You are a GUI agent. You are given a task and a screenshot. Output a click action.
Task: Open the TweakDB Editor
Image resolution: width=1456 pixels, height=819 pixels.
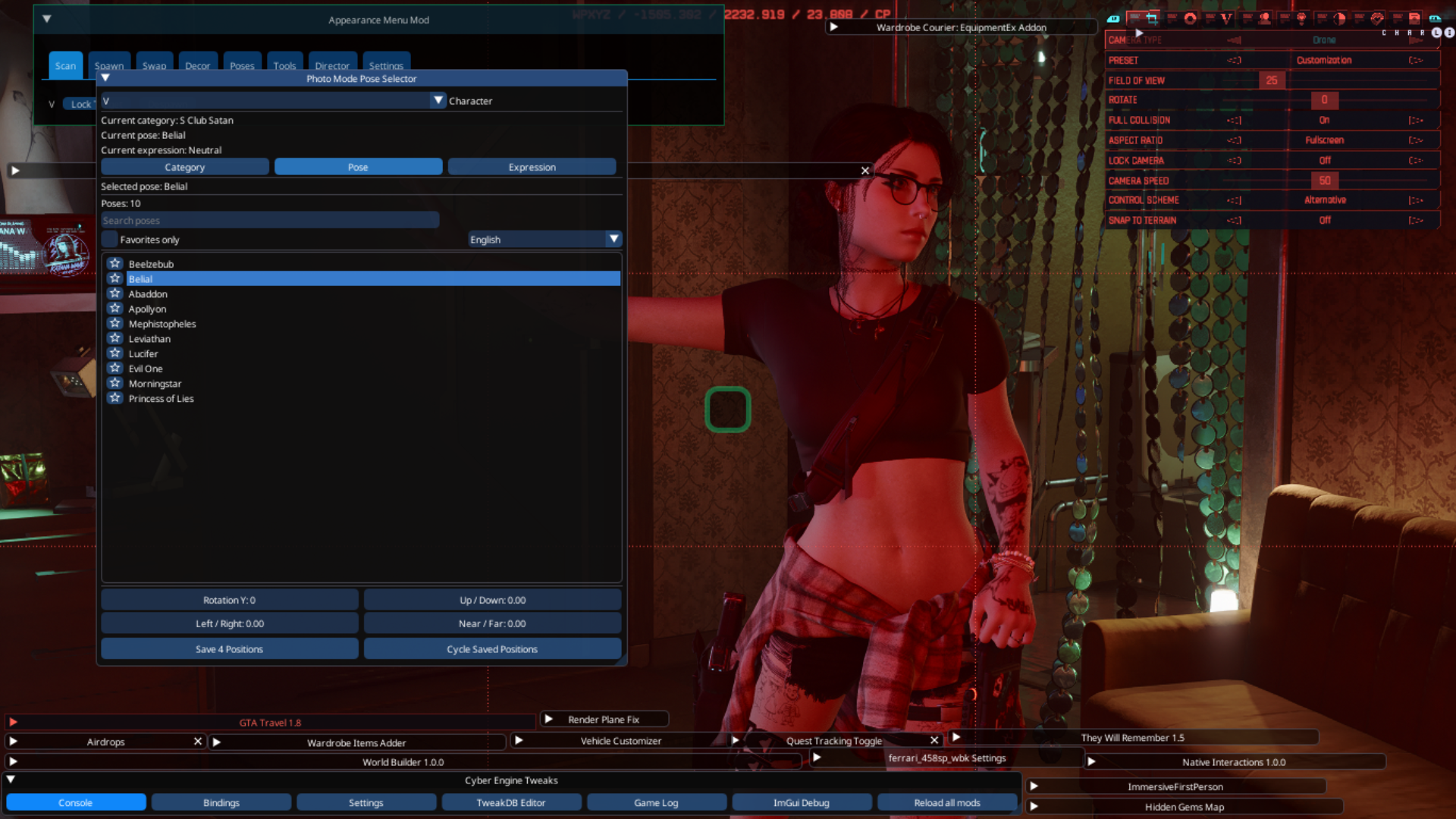pos(511,802)
